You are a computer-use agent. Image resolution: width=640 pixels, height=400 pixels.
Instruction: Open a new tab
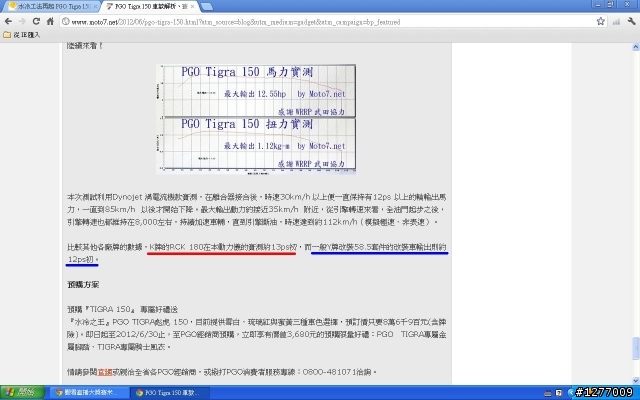click(207, 7)
